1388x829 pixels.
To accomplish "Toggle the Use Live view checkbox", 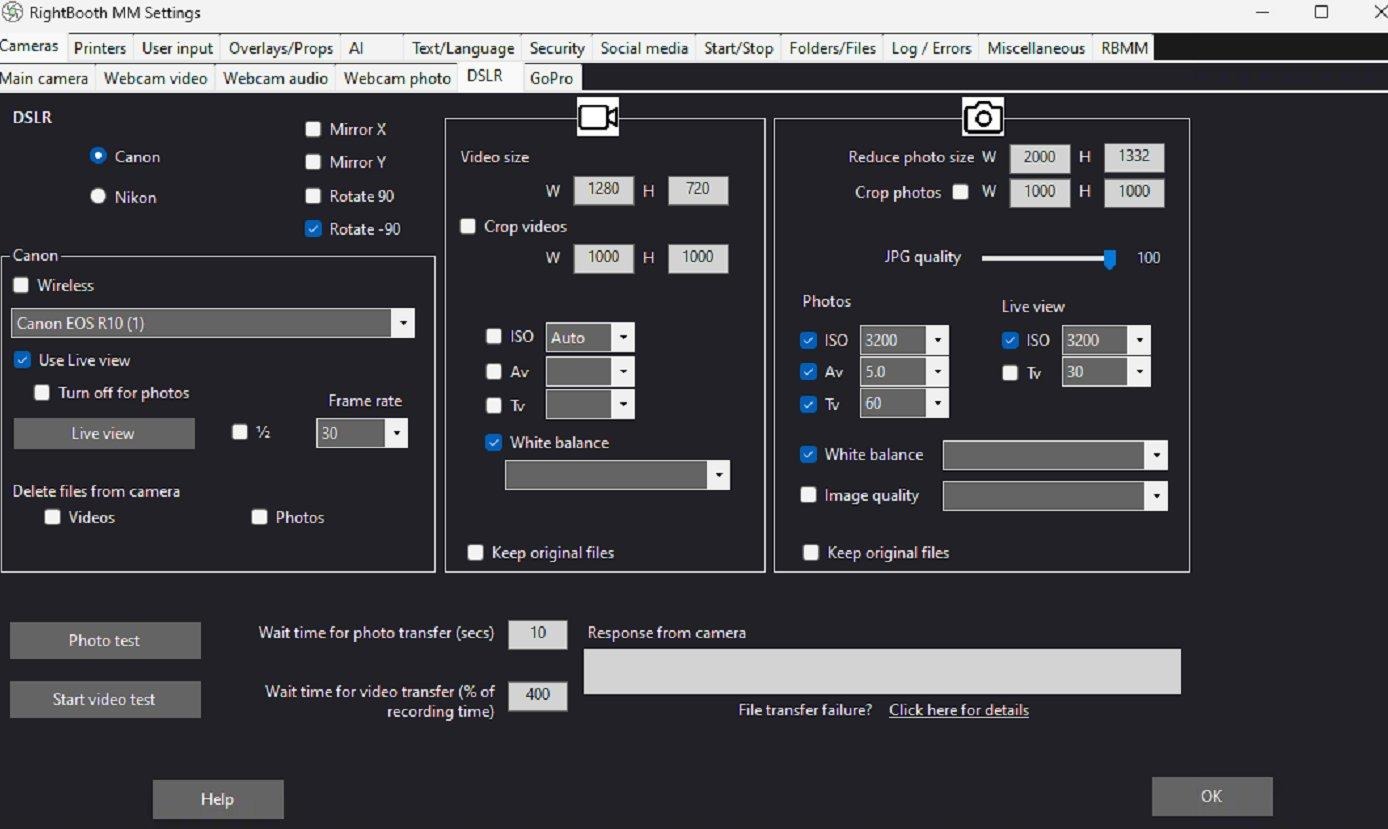I will [22, 360].
